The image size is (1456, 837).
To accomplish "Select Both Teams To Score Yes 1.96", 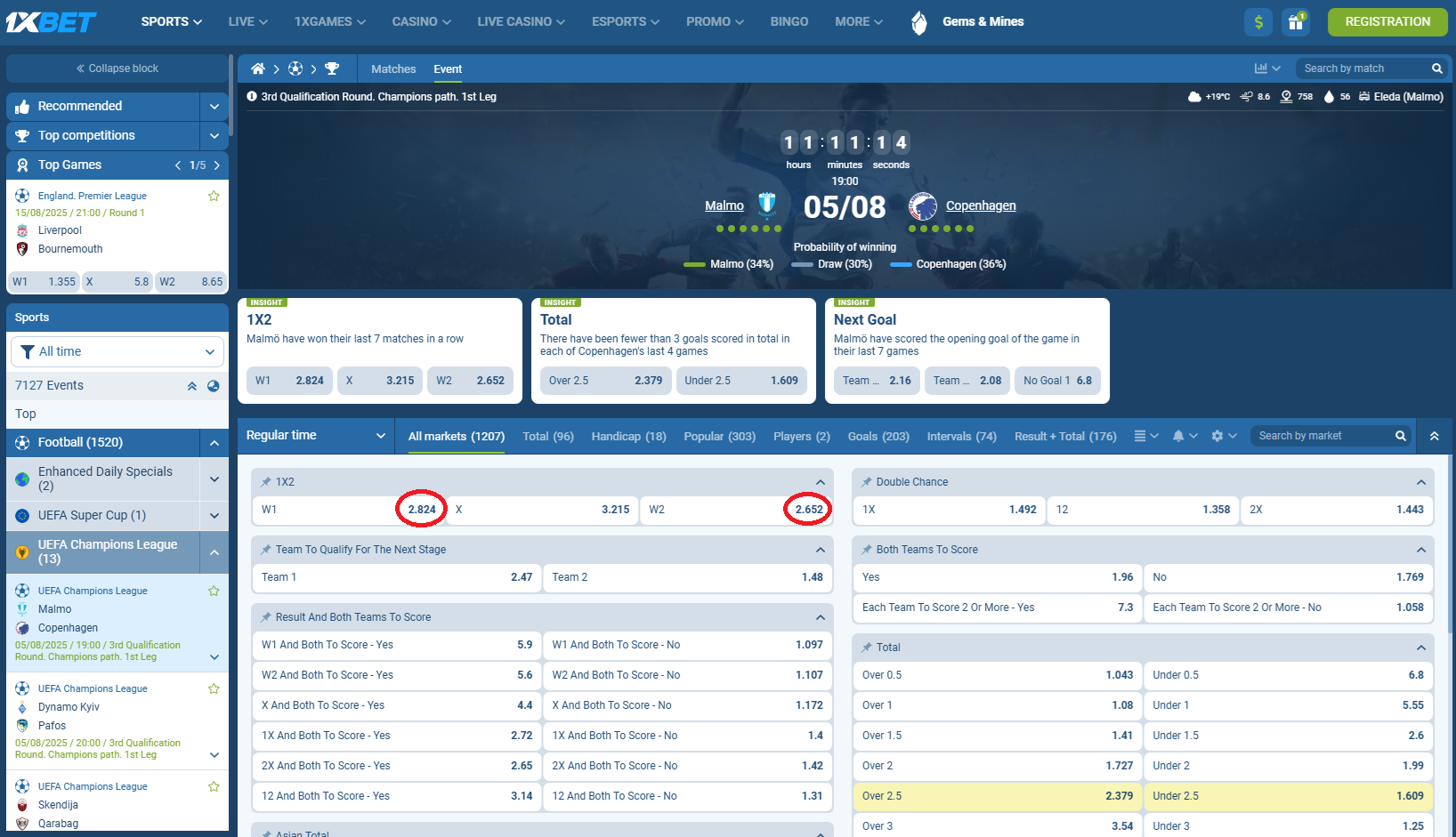I will pyautogui.click(x=997, y=577).
